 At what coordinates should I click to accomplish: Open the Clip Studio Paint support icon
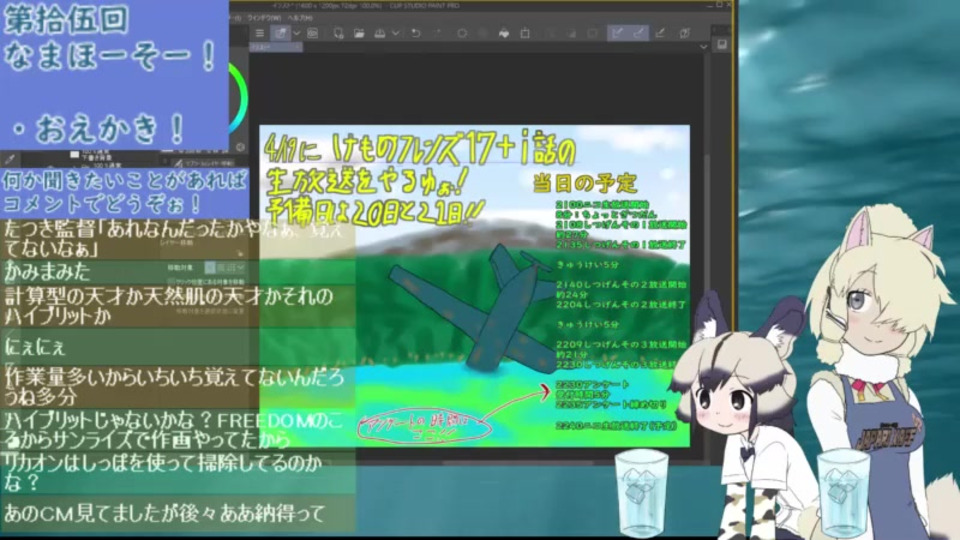(685, 33)
